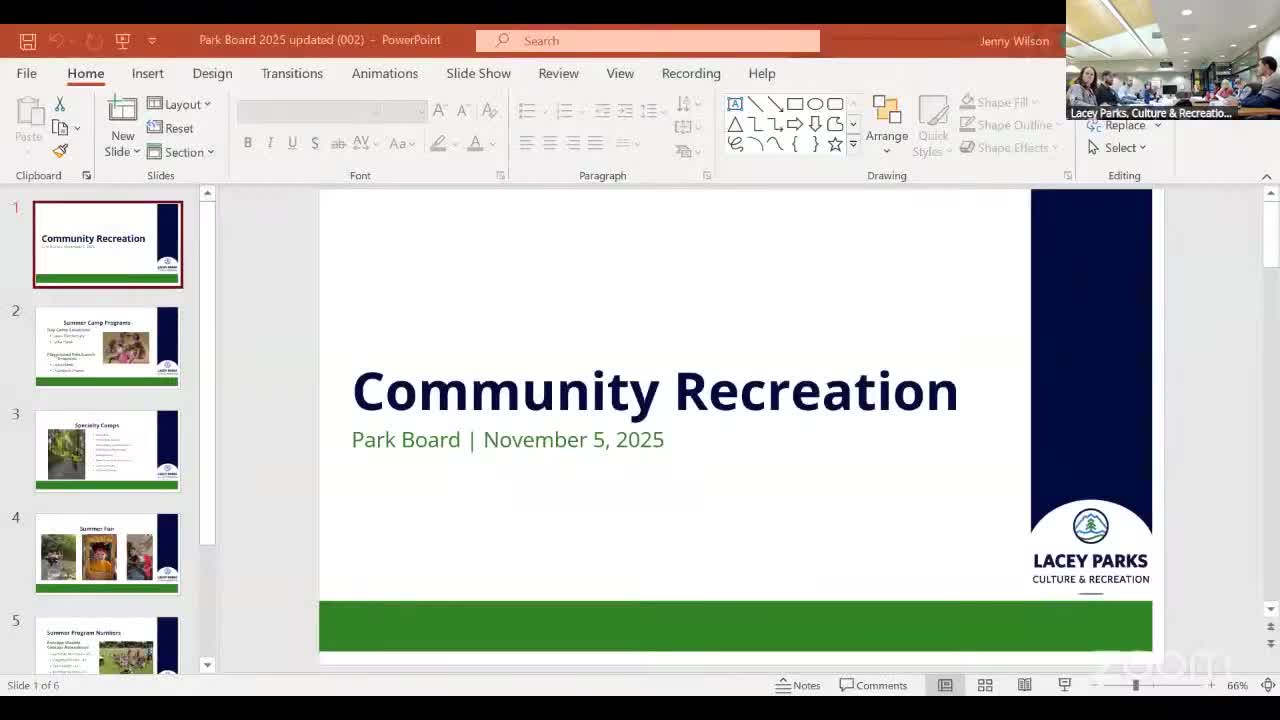The width and height of the screenshot is (1280, 720).
Task: Toggle italic formatting
Action: click(x=270, y=143)
